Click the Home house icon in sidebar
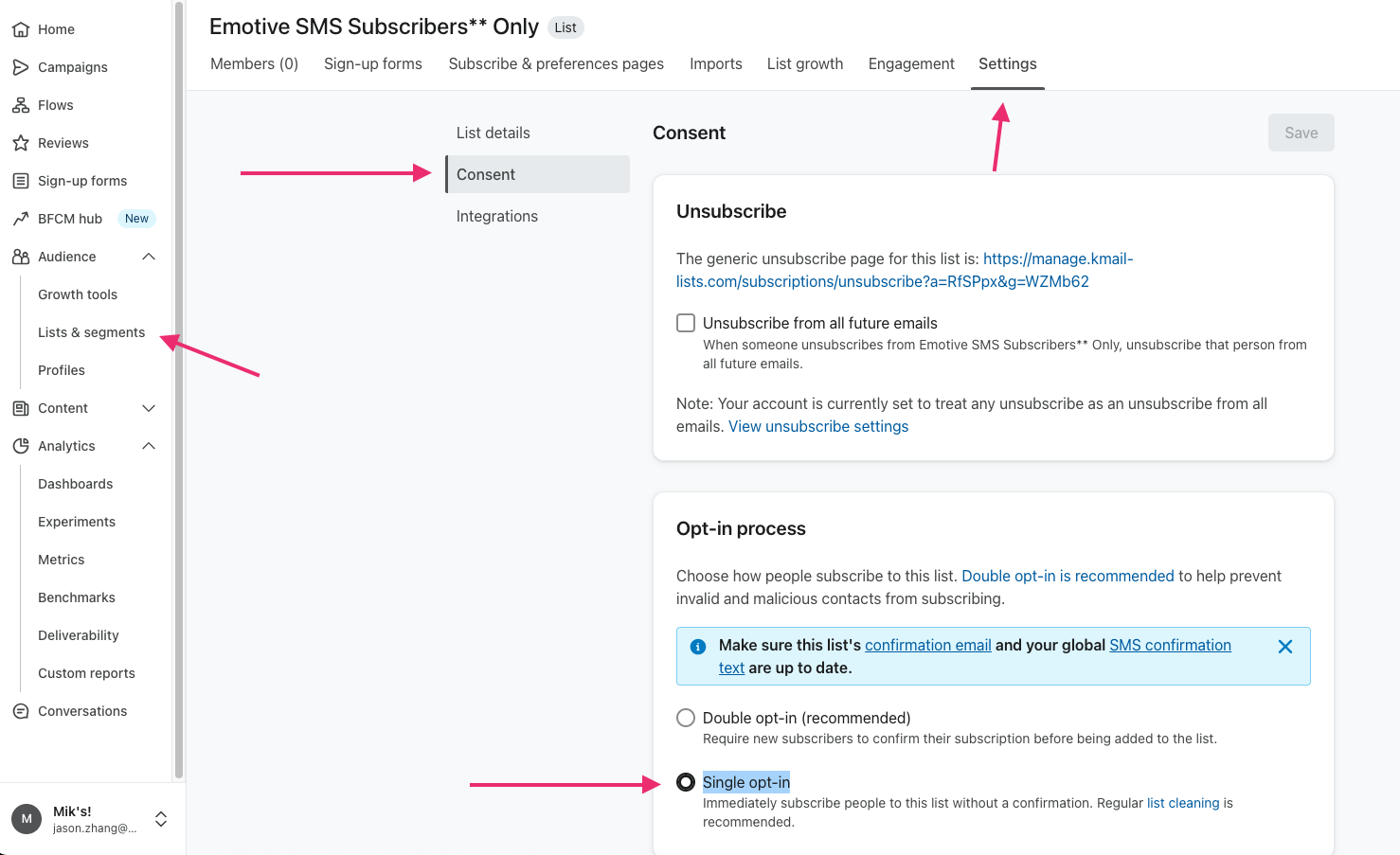The width and height of the screenshot is (1400, 855). pyautogui.click(x=21, y=29)
